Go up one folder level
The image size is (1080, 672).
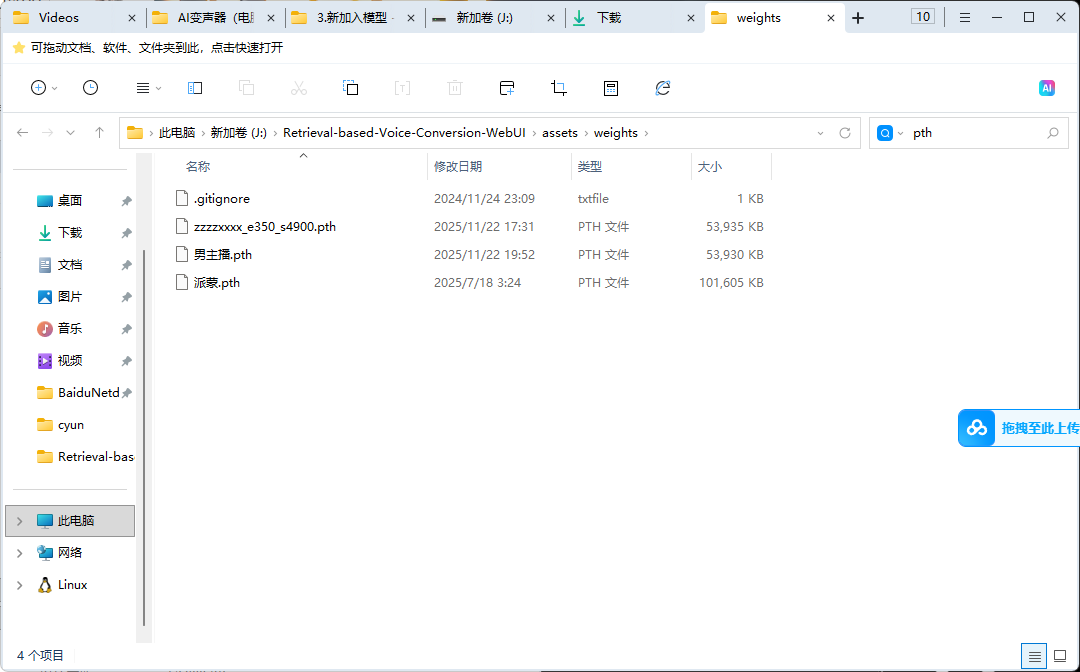coord(99,132)
